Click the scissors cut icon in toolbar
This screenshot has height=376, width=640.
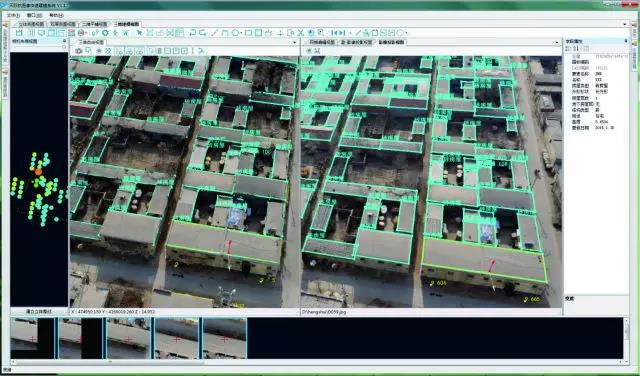coord(301,33)
